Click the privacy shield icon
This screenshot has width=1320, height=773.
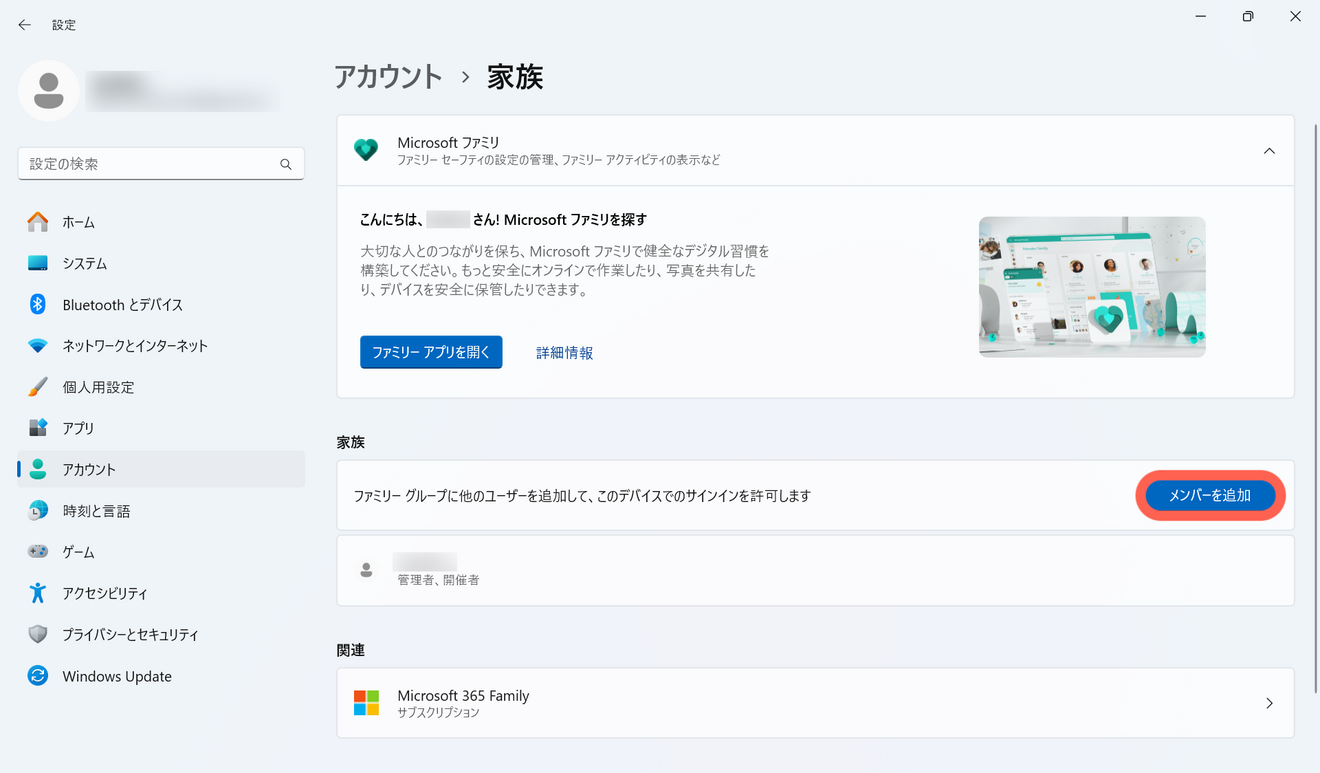38,635
